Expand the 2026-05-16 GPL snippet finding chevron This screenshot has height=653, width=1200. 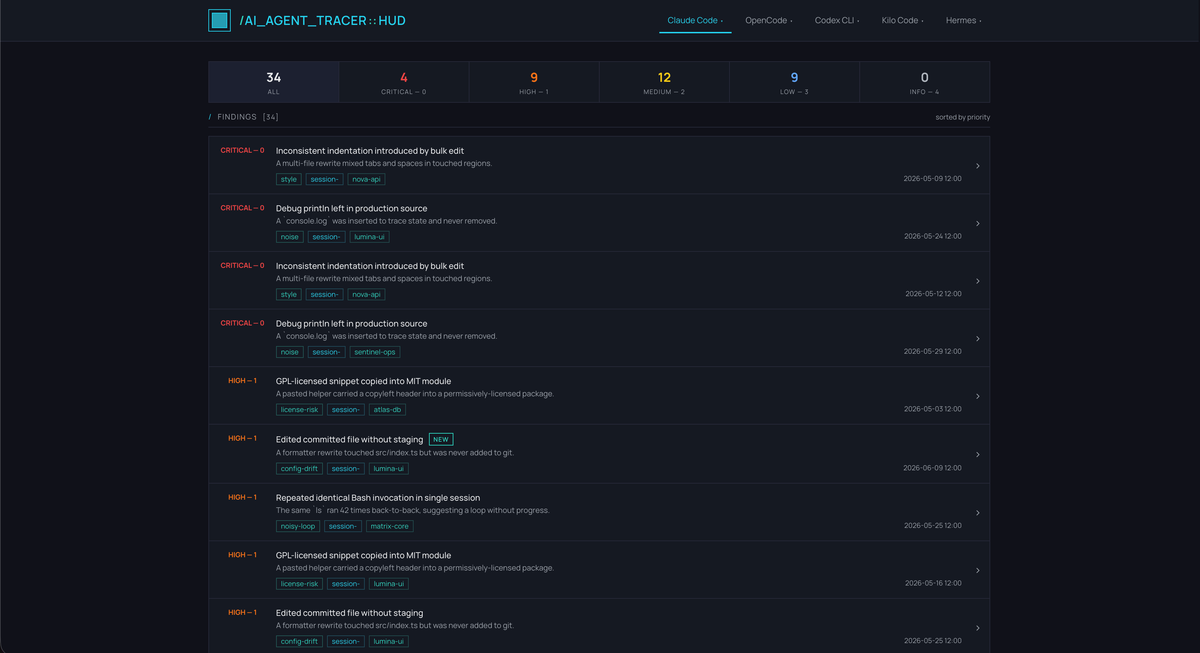point(977,570)
